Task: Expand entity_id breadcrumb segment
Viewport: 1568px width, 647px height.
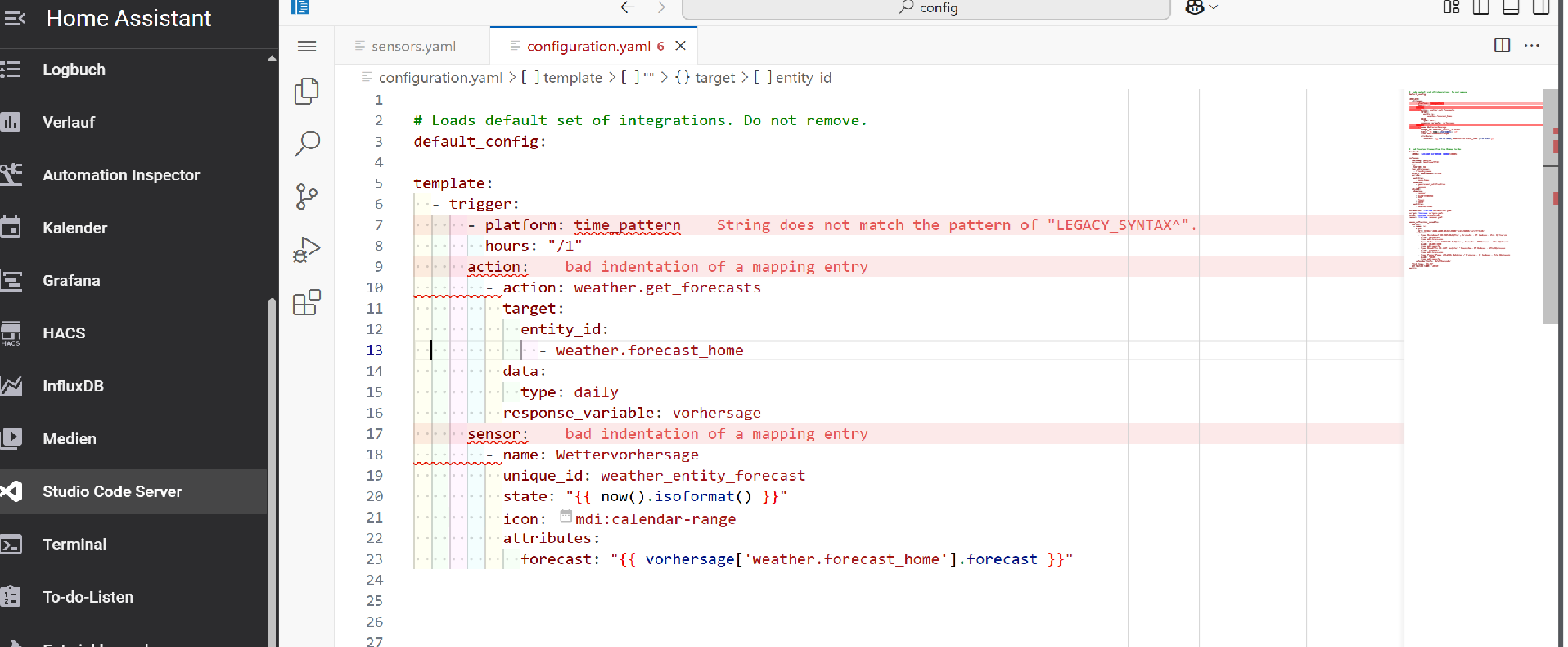Action: (x=803, y=78)
